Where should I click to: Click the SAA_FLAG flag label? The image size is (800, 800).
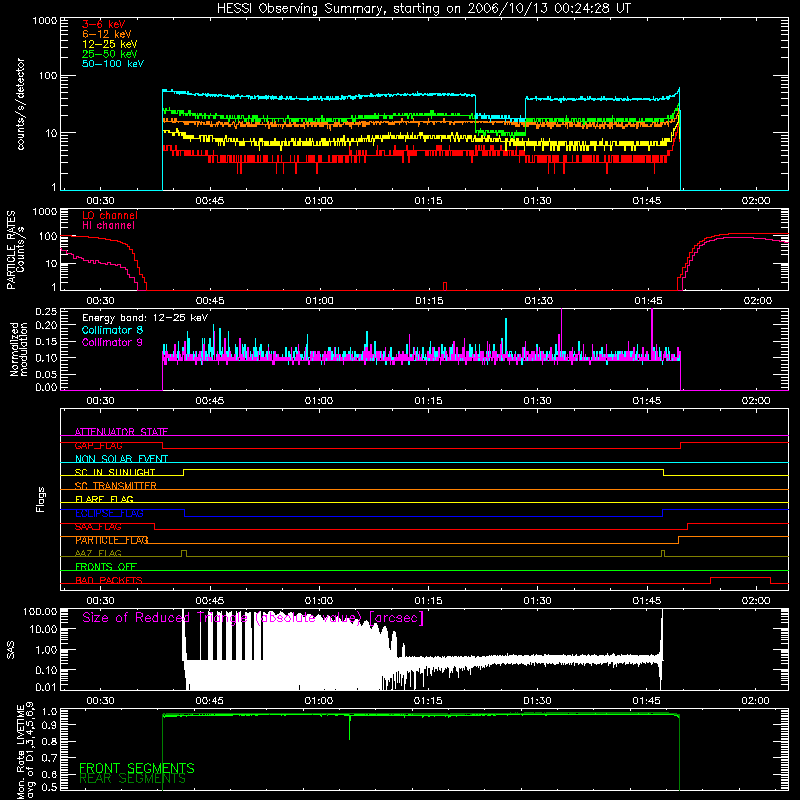(x=98, y=527)
